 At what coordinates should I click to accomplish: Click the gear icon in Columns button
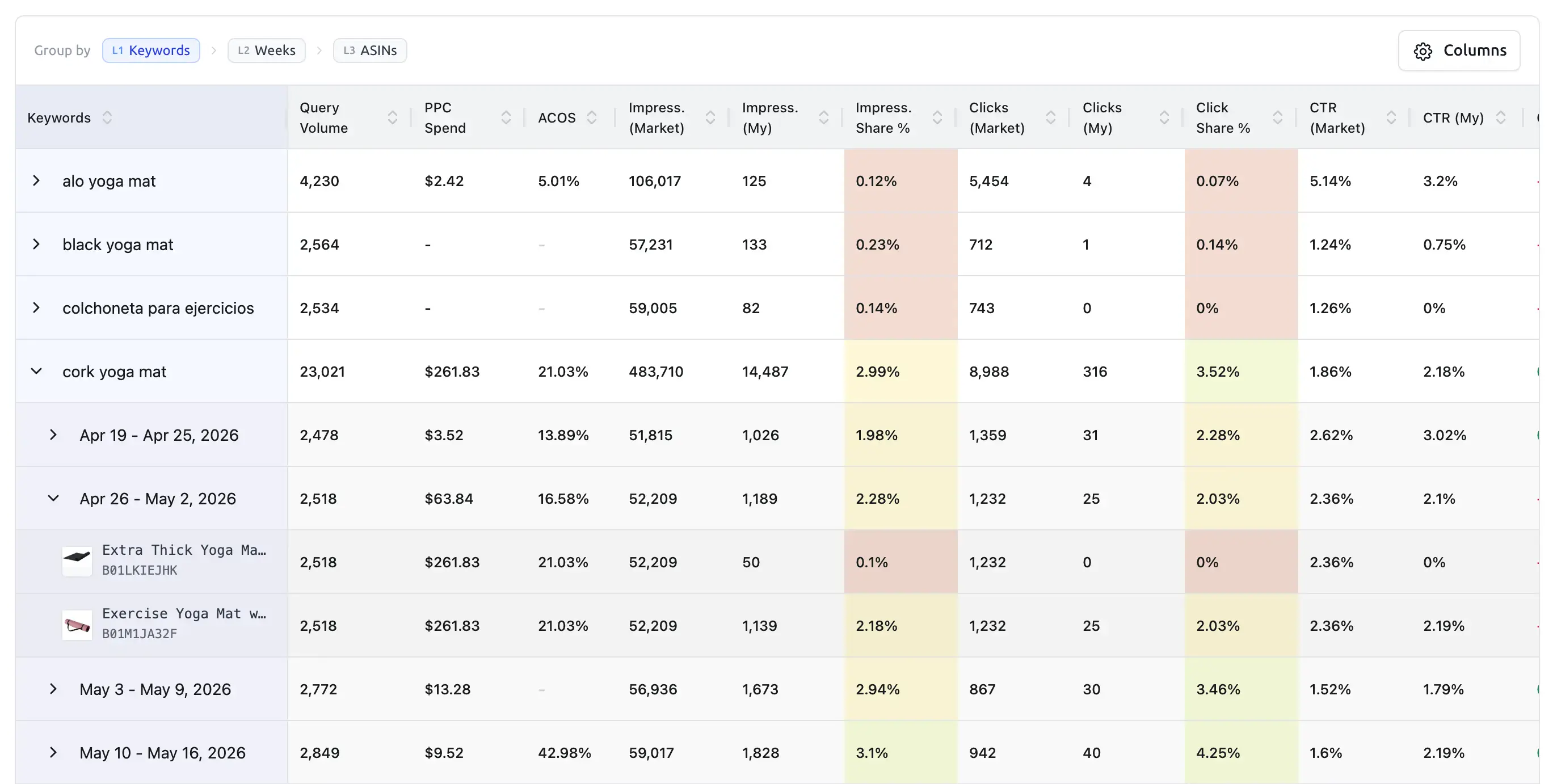coord(1423,52)
